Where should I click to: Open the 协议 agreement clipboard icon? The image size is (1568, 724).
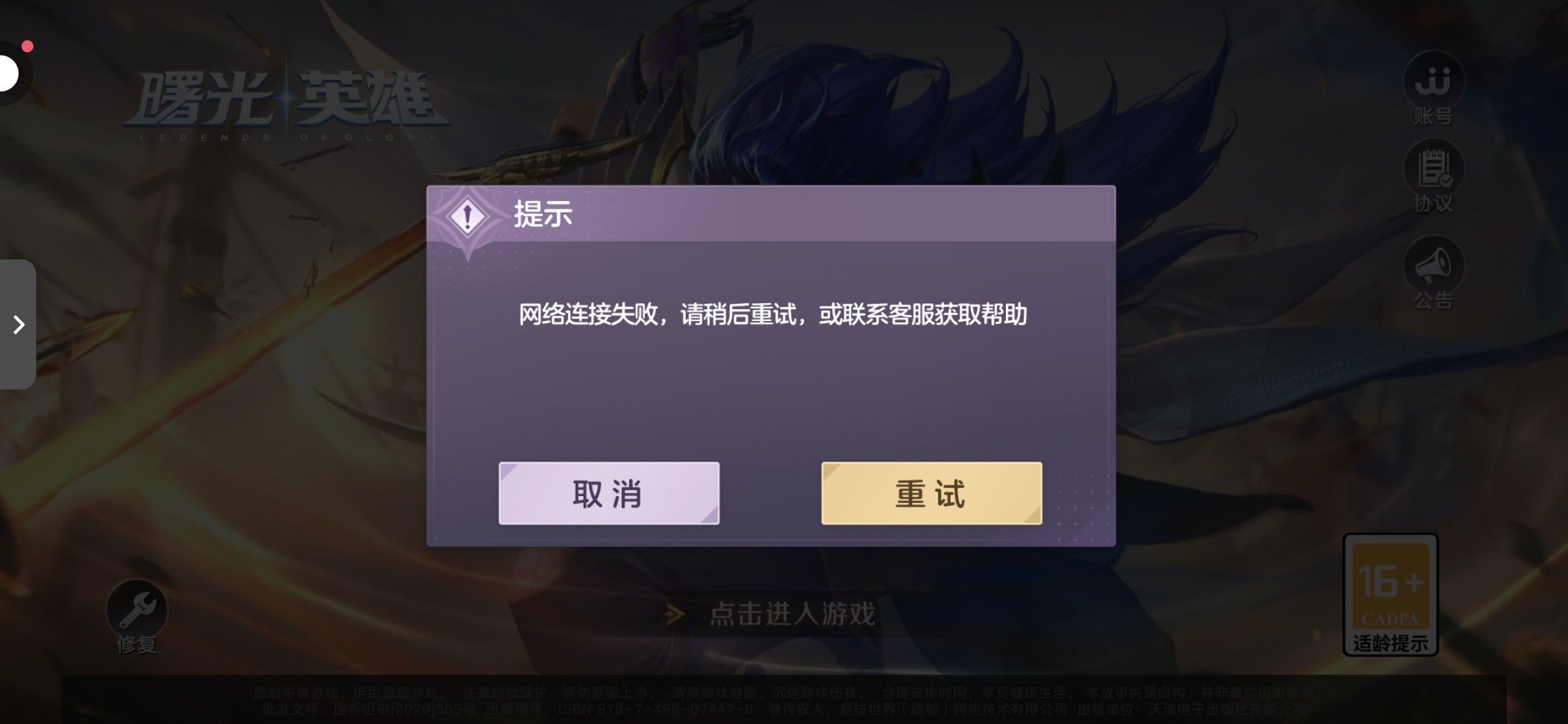pyautogui.click(x=1433, y=168)
